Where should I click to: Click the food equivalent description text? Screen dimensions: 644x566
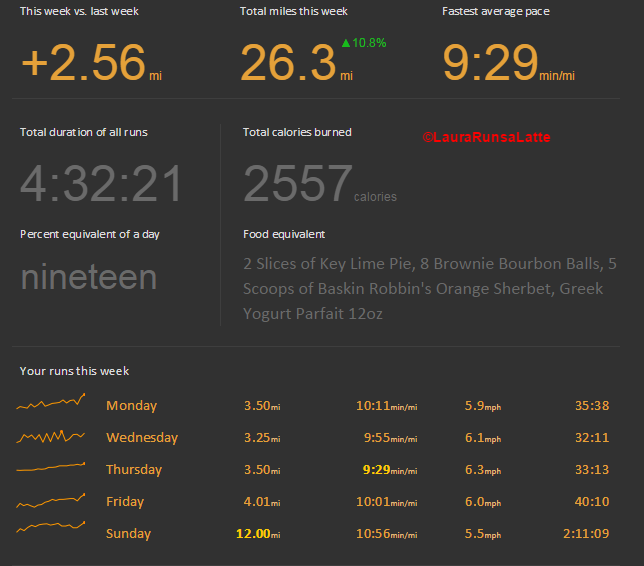point(429,289)
